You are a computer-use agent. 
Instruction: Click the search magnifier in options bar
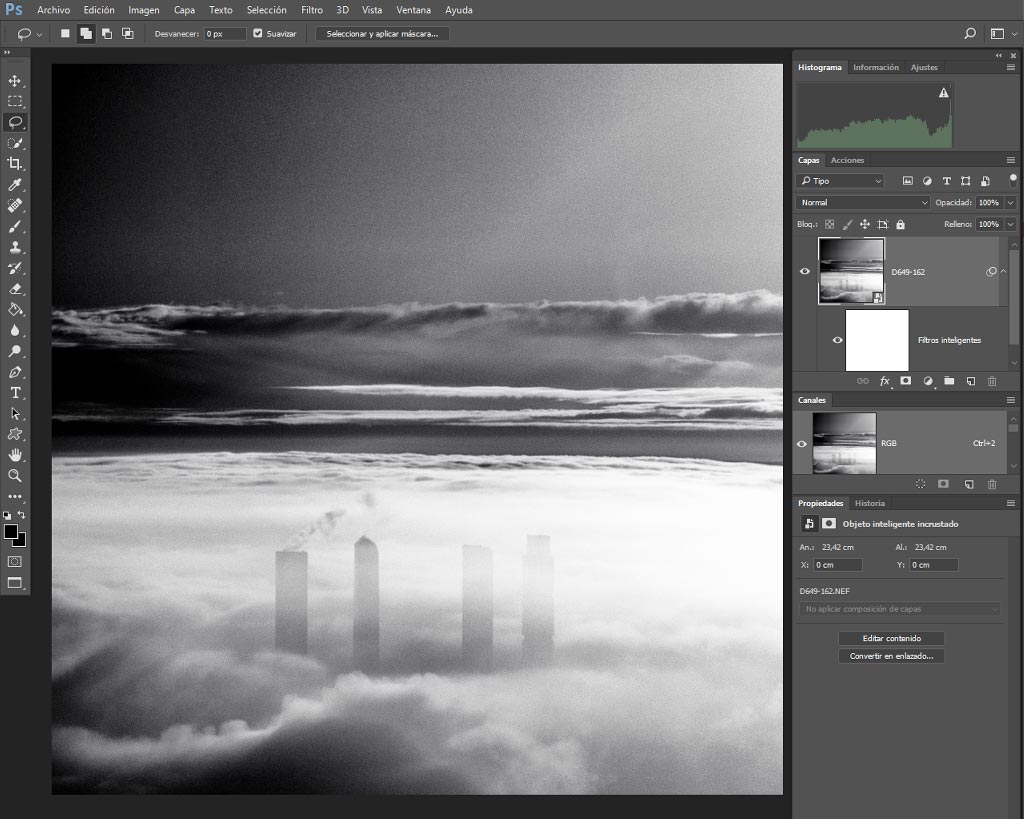[x=970, y=34]
